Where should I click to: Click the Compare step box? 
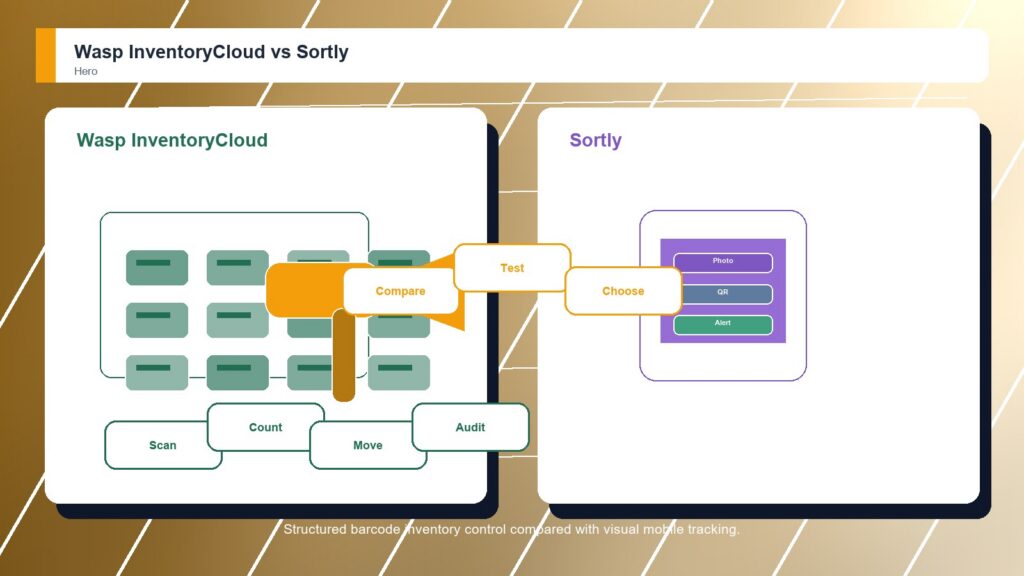click(x=400, y=291)
